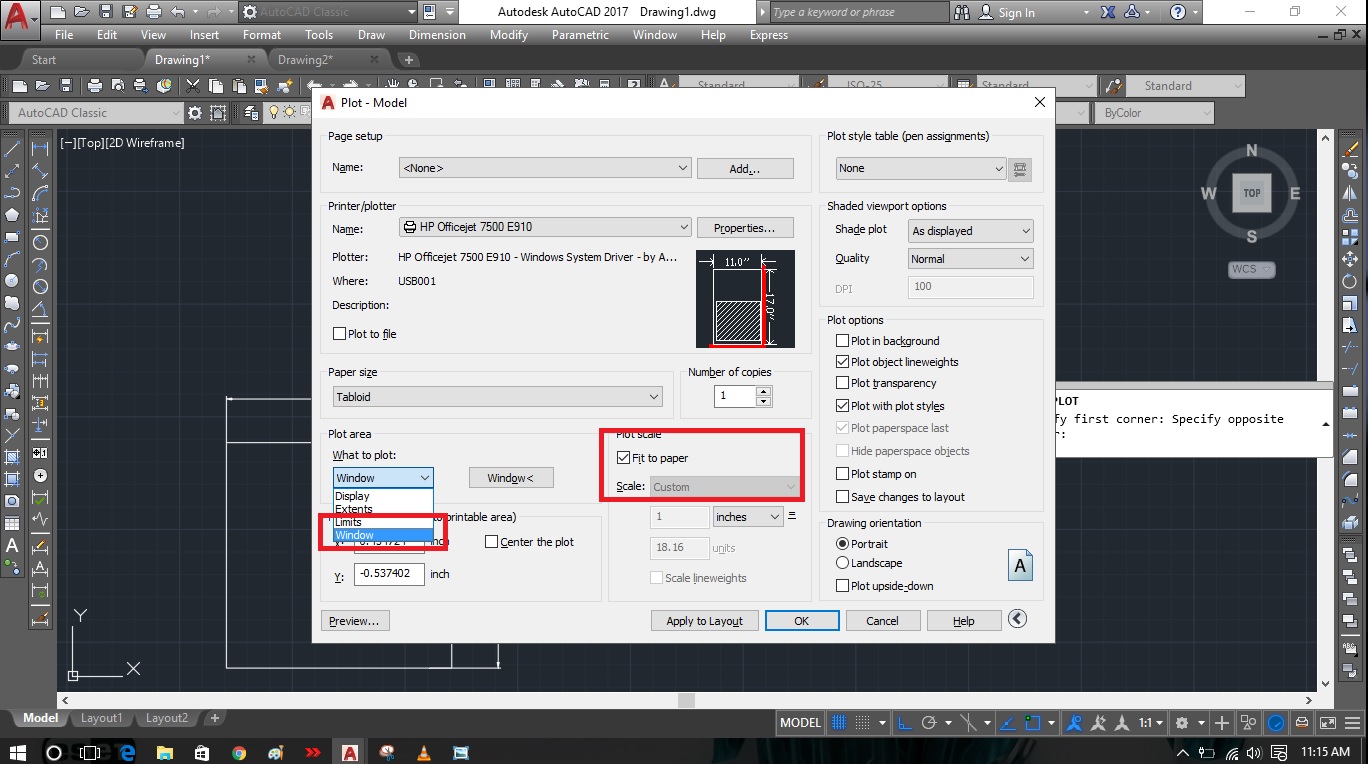The image size is (1368, 764).
Task: Edit the Y offset input field
Action: pyautogui.click(x=388, y=574)
